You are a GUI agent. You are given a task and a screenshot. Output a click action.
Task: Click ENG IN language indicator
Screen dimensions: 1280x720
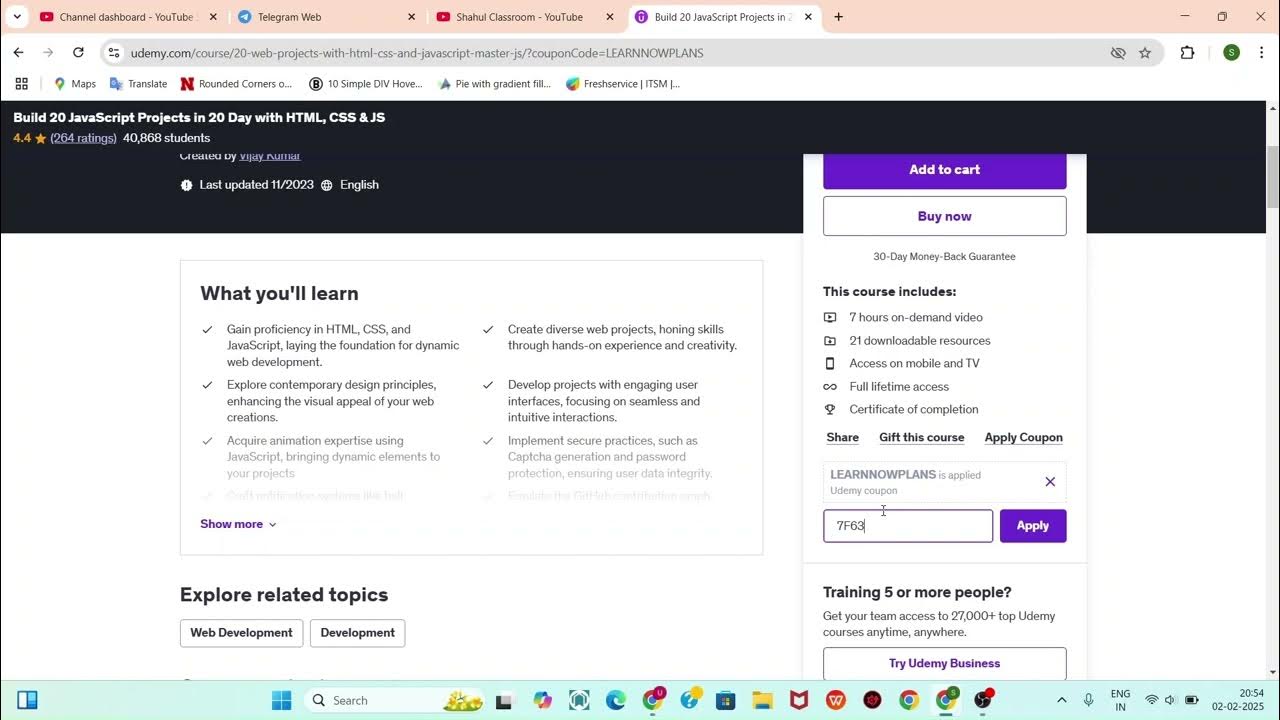[1120, 700]
